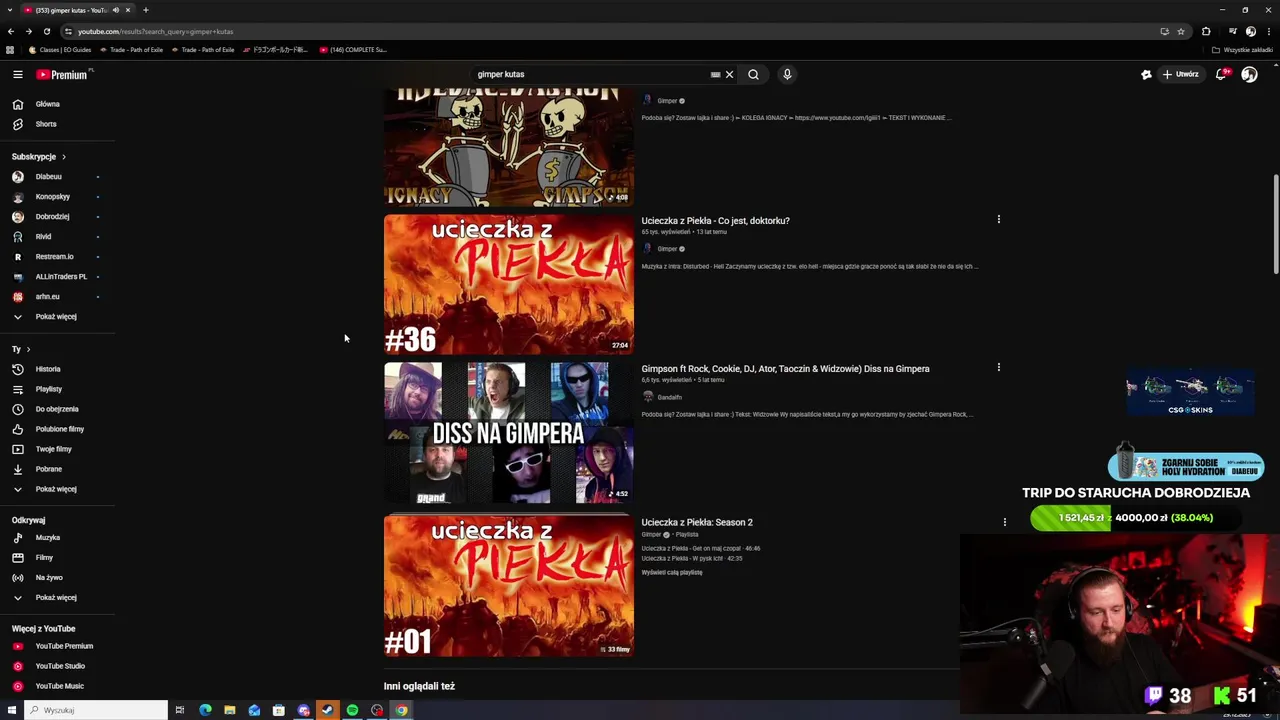This screenshot has height=720, width=1280.
Task: Start voice search with microphone
Action: tap(787, 74)
